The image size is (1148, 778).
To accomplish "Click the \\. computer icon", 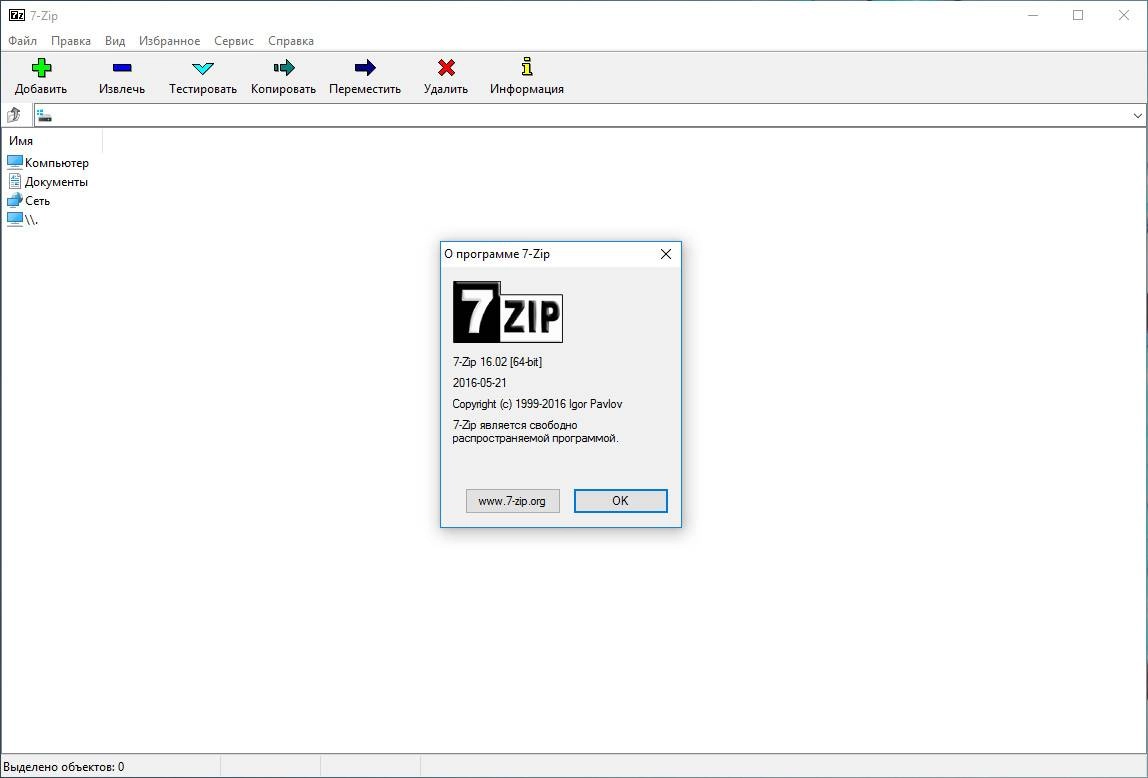I will click(15, 220).
